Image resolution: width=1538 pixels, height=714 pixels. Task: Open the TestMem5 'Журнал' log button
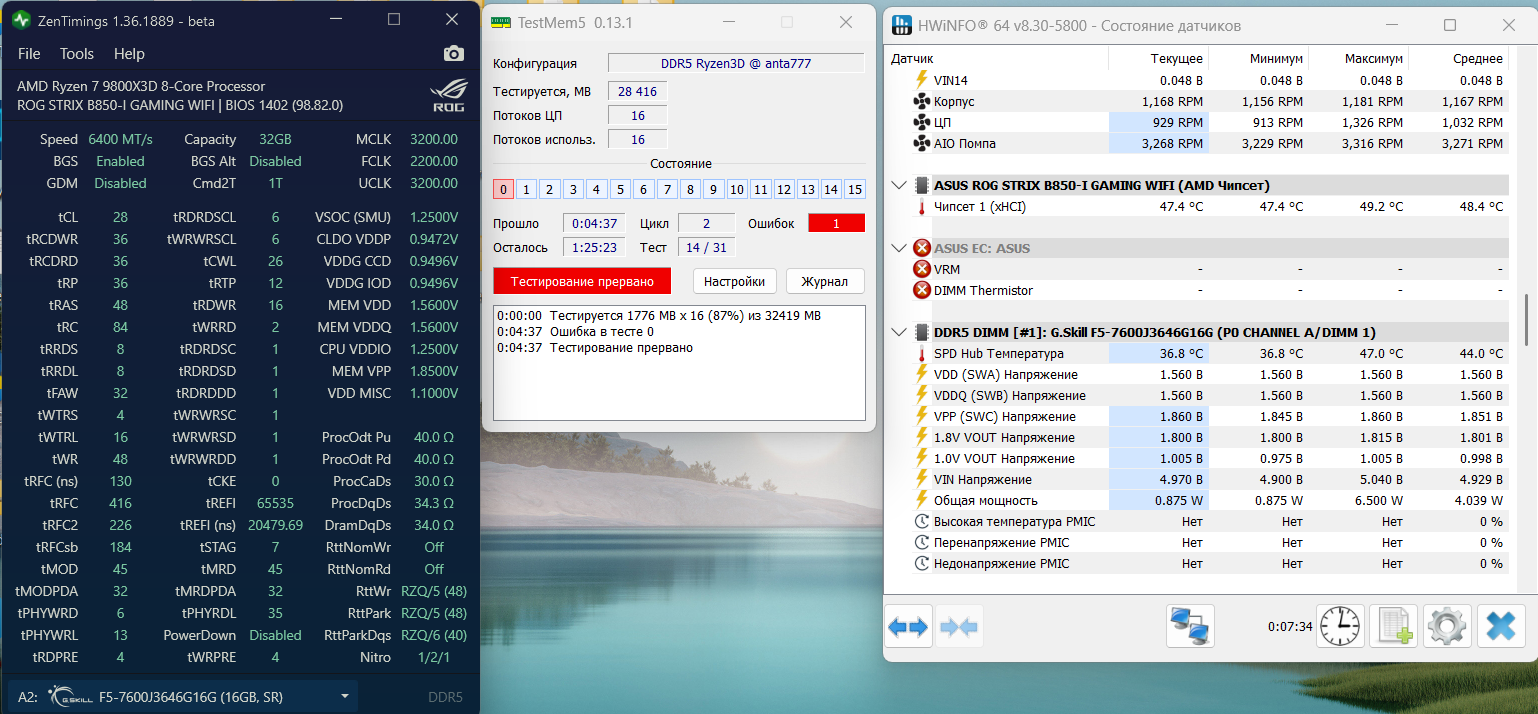(x=824, y=281)
